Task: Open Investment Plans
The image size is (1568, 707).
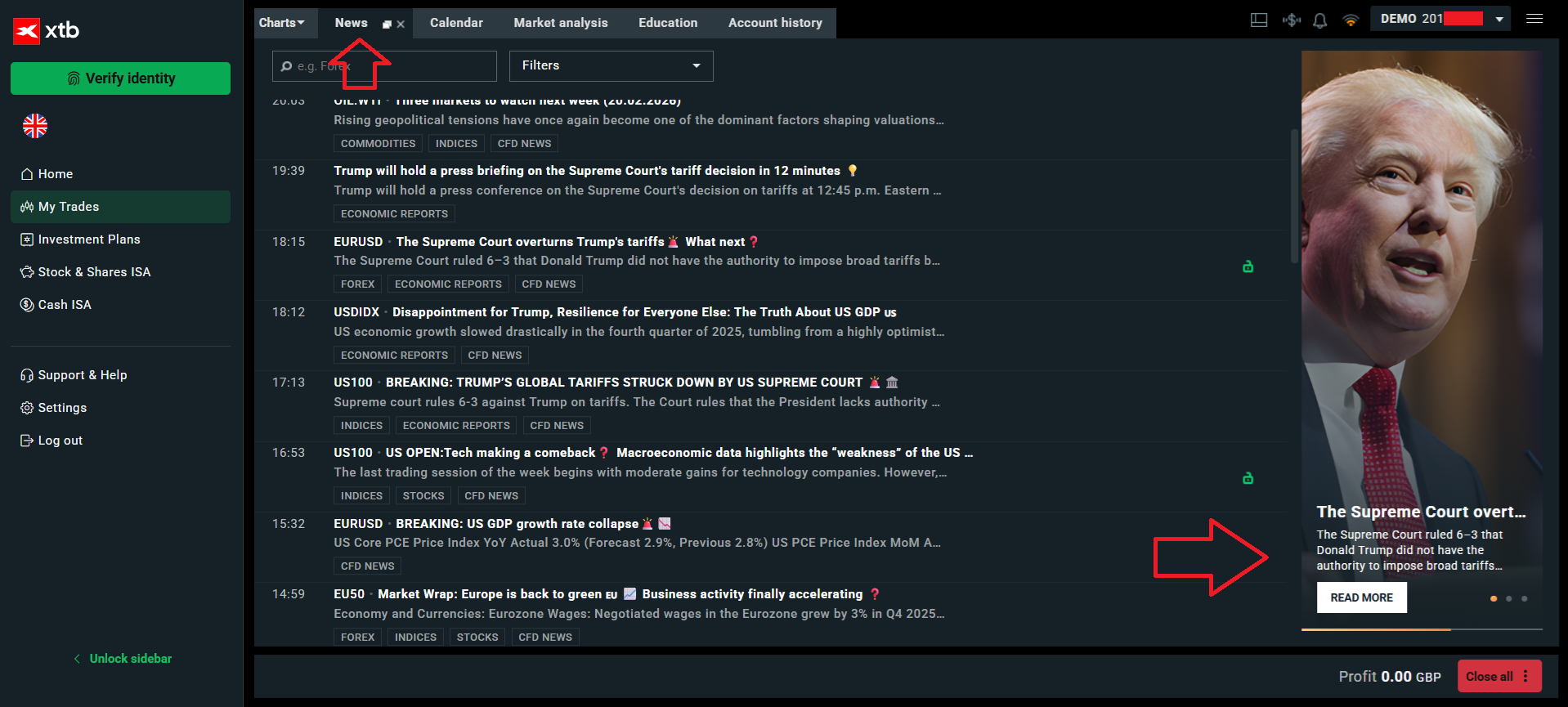Action: pyautogui.click(x=120, y=239)
